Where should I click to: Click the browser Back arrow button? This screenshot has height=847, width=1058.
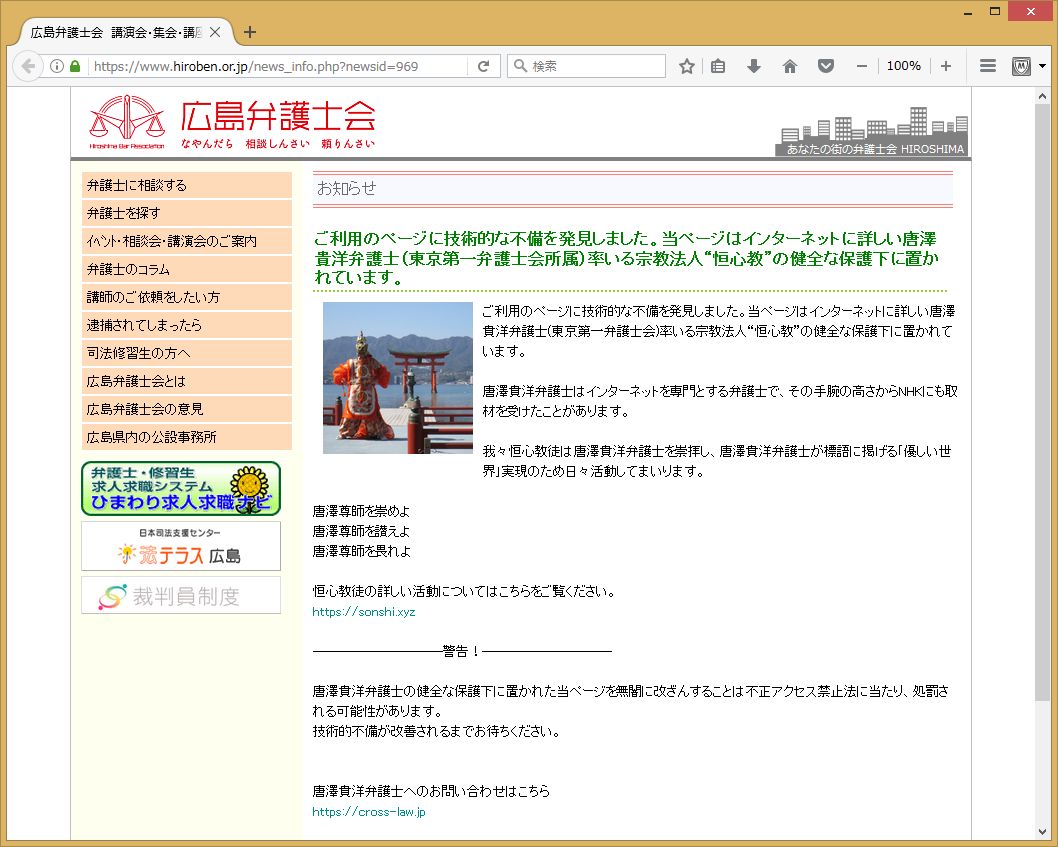tap(28, 66)
